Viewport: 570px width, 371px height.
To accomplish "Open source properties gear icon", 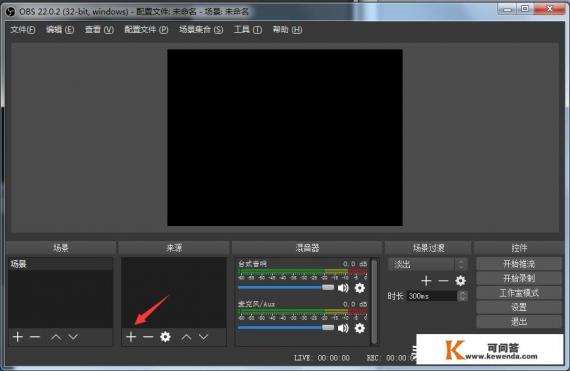I will [165, 337].
